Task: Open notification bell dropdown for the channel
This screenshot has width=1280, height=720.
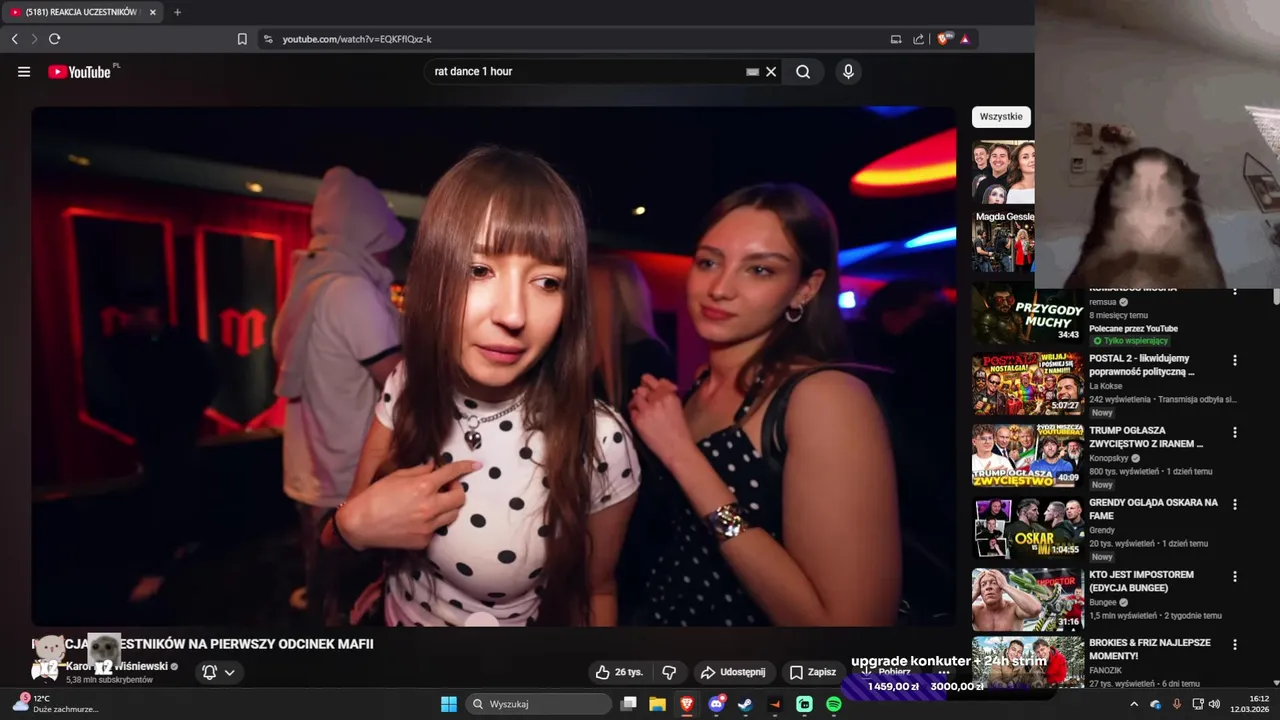Action: point(218,672)
